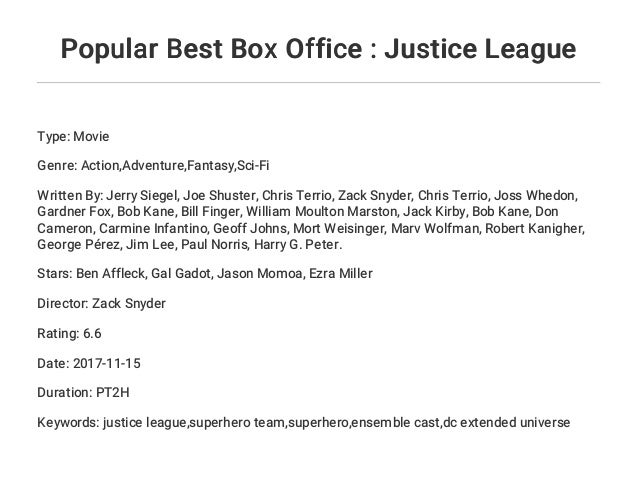Screen dimensions: 638x479
Task: Click the name Ezra Miller
Action: pyautogui.click(x=341, y=273)
